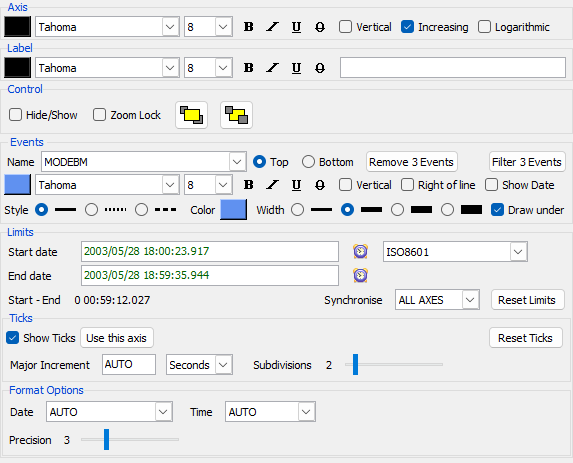Open the Events font blue color swatch
Image resolution: width=573 pixels, height=463 pixels.
18,185
